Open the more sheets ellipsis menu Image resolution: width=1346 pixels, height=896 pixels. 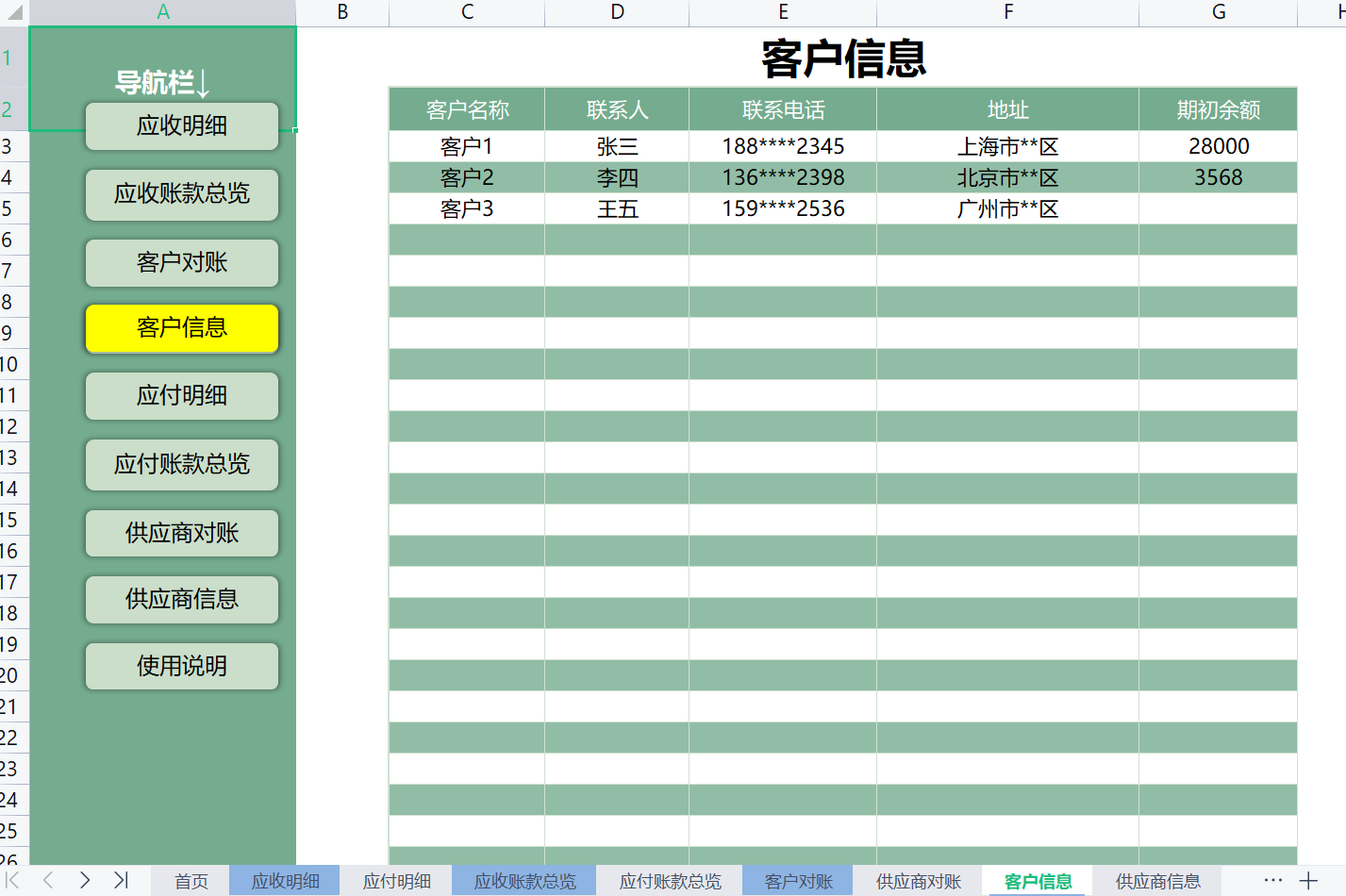(1272, 880)
